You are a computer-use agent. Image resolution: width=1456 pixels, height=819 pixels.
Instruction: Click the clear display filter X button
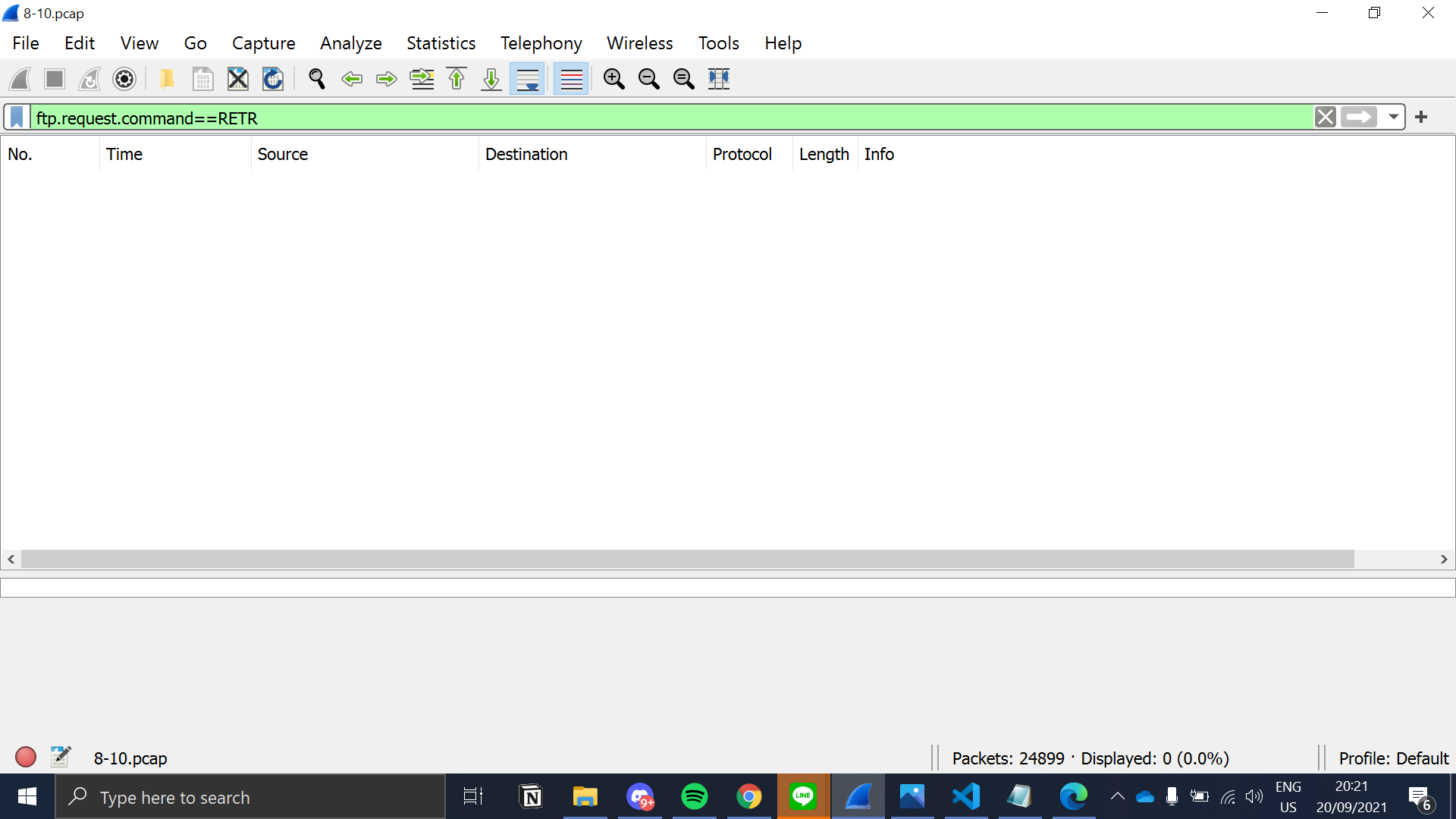pyautogui.click(x=1326, y=118)
